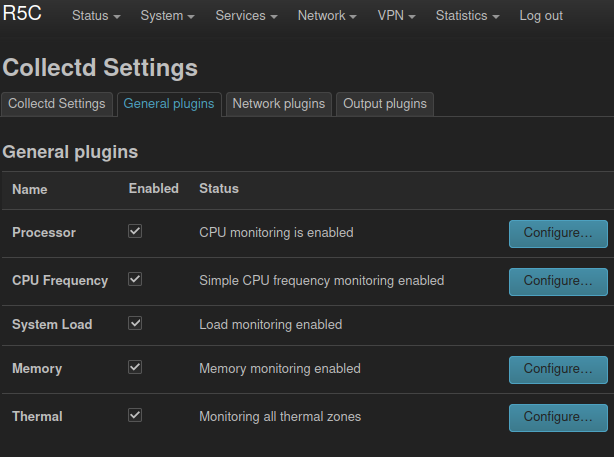Click the R5C brand link

point(22,14)
